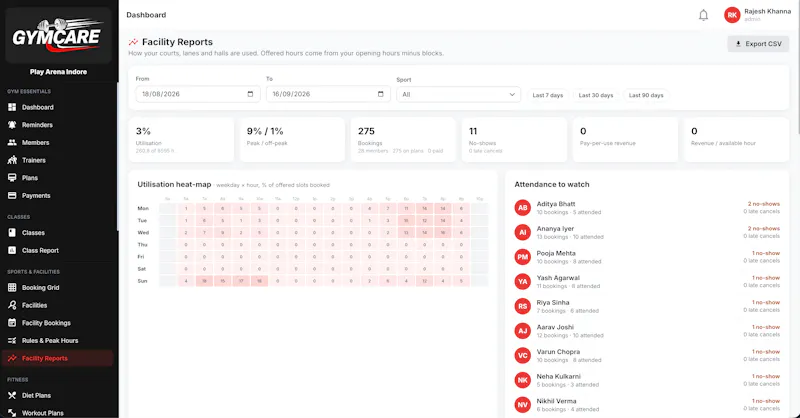The image size is (800, 418).
Task: Click the 275 Bookings stat card
Action: coord(403,140)
